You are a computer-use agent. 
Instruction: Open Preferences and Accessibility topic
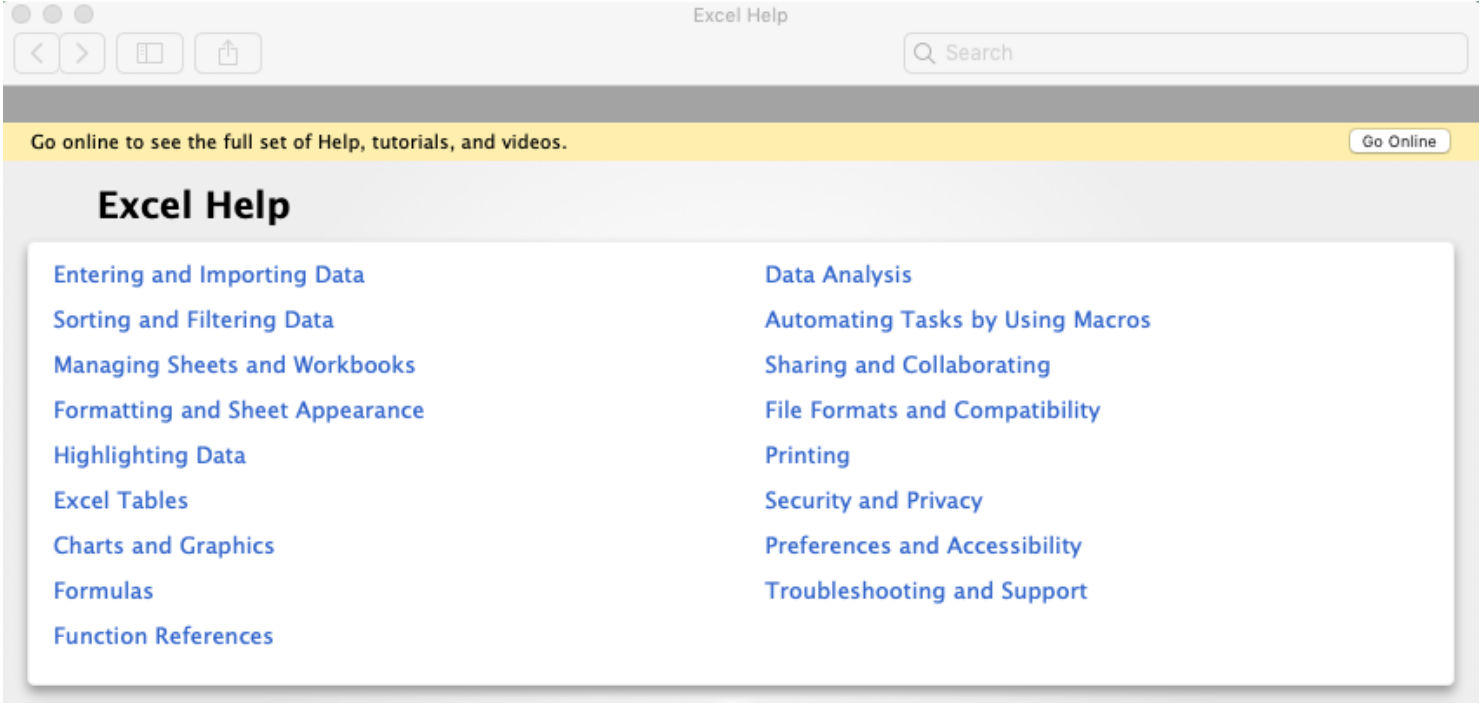pos(923,545)
